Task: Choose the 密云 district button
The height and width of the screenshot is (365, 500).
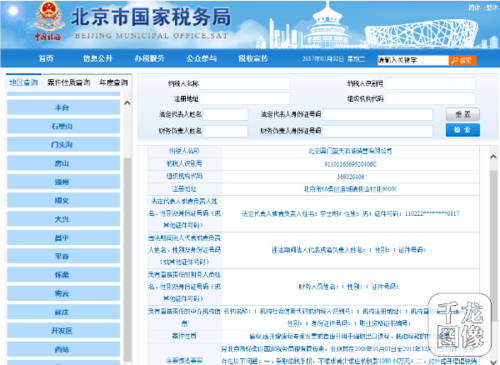Action: click(63, 293)
